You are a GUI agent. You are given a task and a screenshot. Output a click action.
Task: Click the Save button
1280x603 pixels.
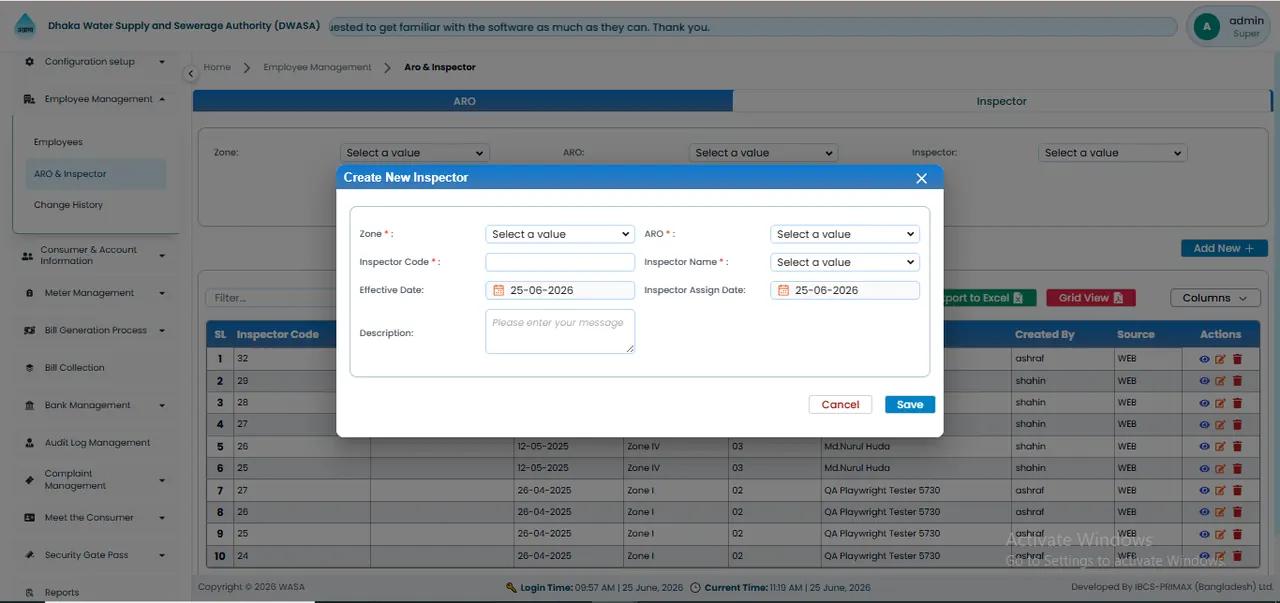pos(910,404)
